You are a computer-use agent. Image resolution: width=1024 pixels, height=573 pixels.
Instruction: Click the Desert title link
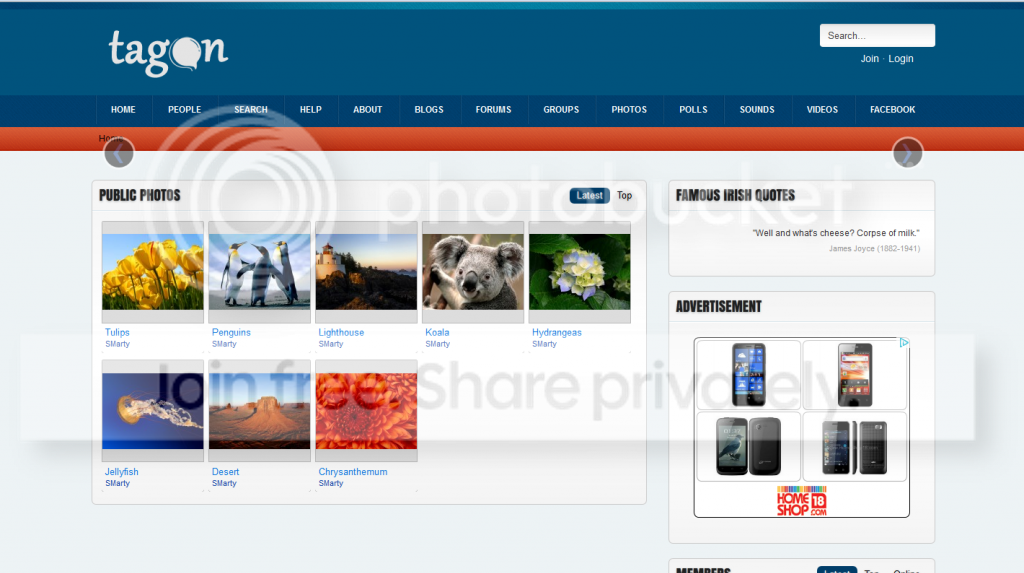coord(225,472)
